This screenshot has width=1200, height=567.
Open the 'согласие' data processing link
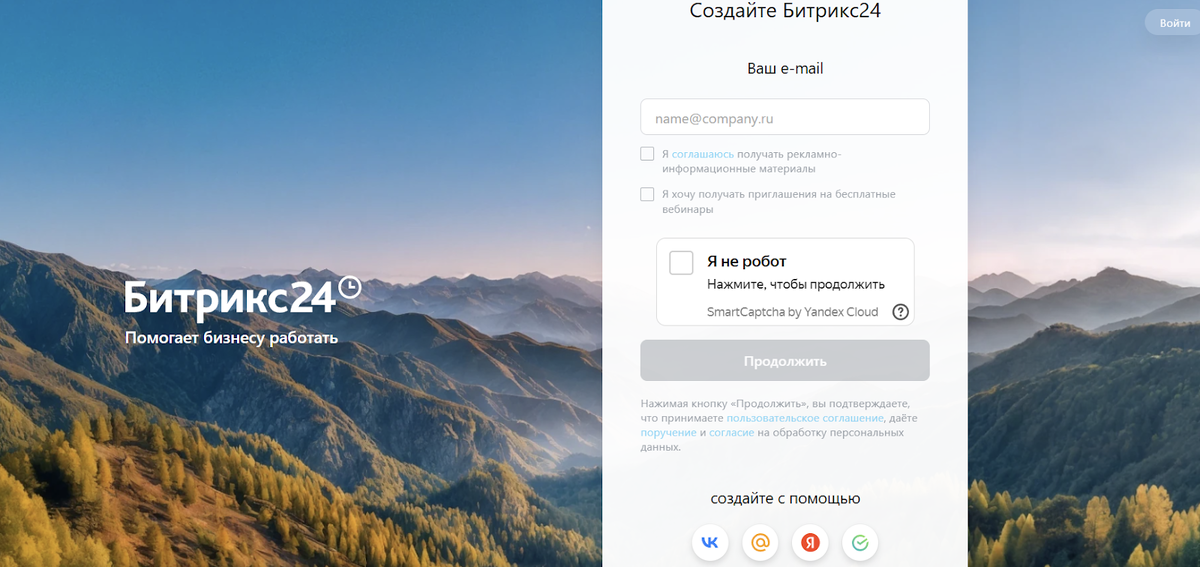pos(732,433)
